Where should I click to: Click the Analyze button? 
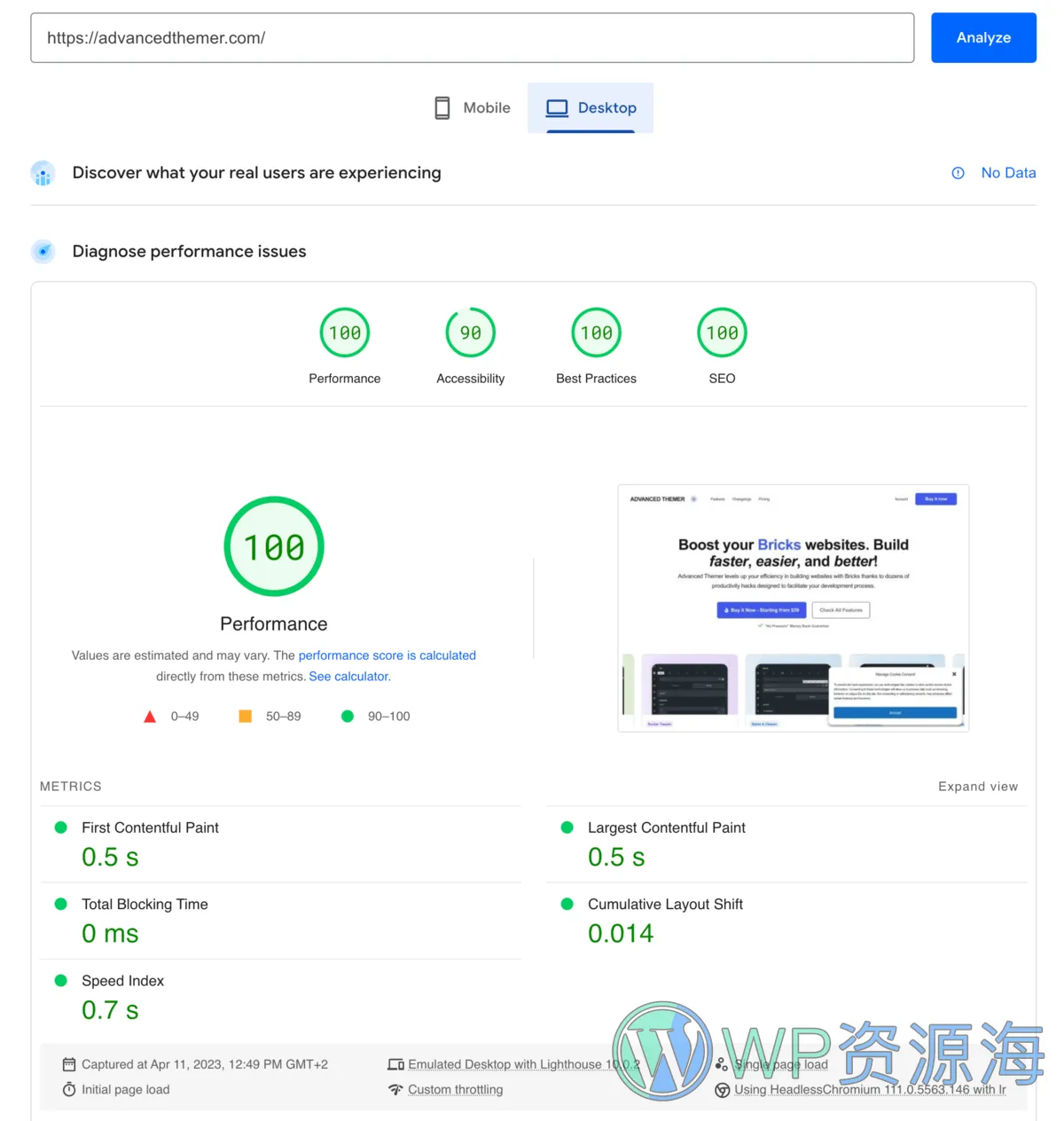pos(983,37)
